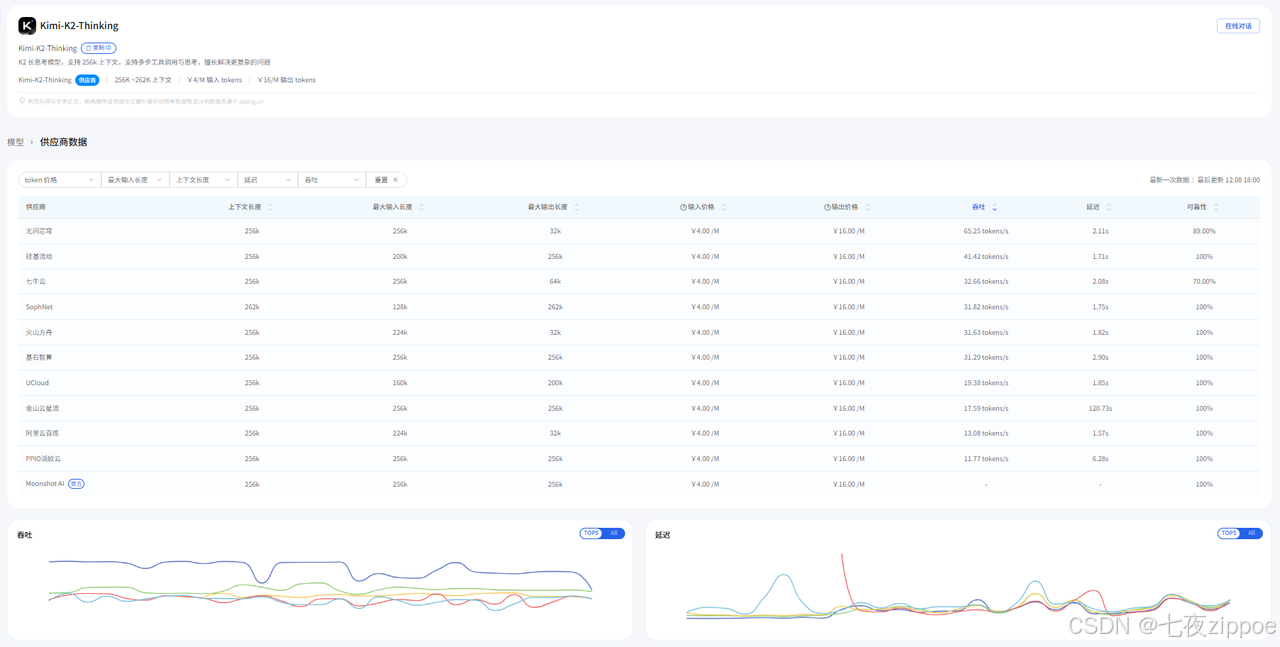Sort by 最大输出长度 column arrows

click(577, 207)
